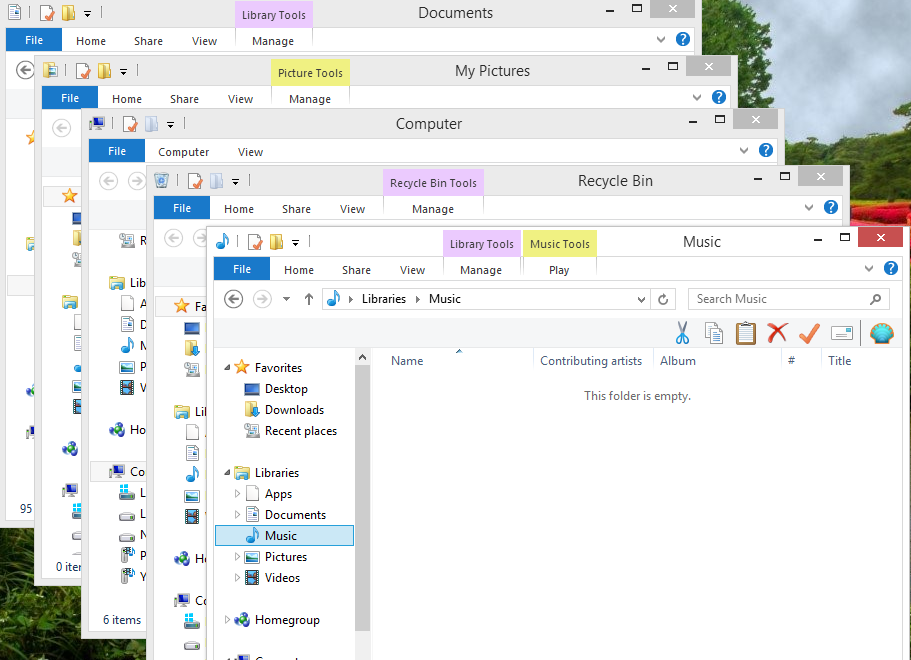911x660 pixels.
Task: Click the navigation pane scrollbar's up arrow
Action: [x=362, y=355]
